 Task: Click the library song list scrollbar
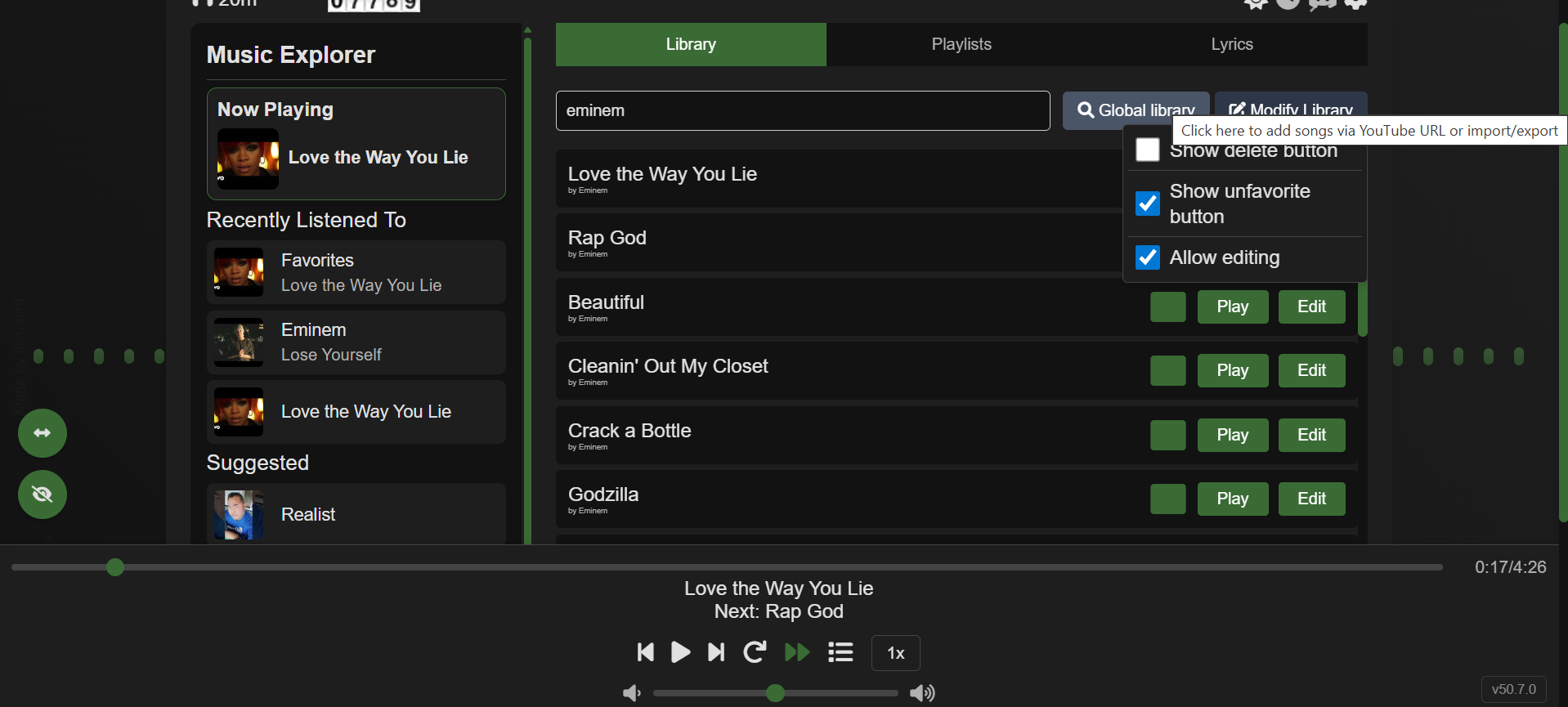click(1363, 311)
